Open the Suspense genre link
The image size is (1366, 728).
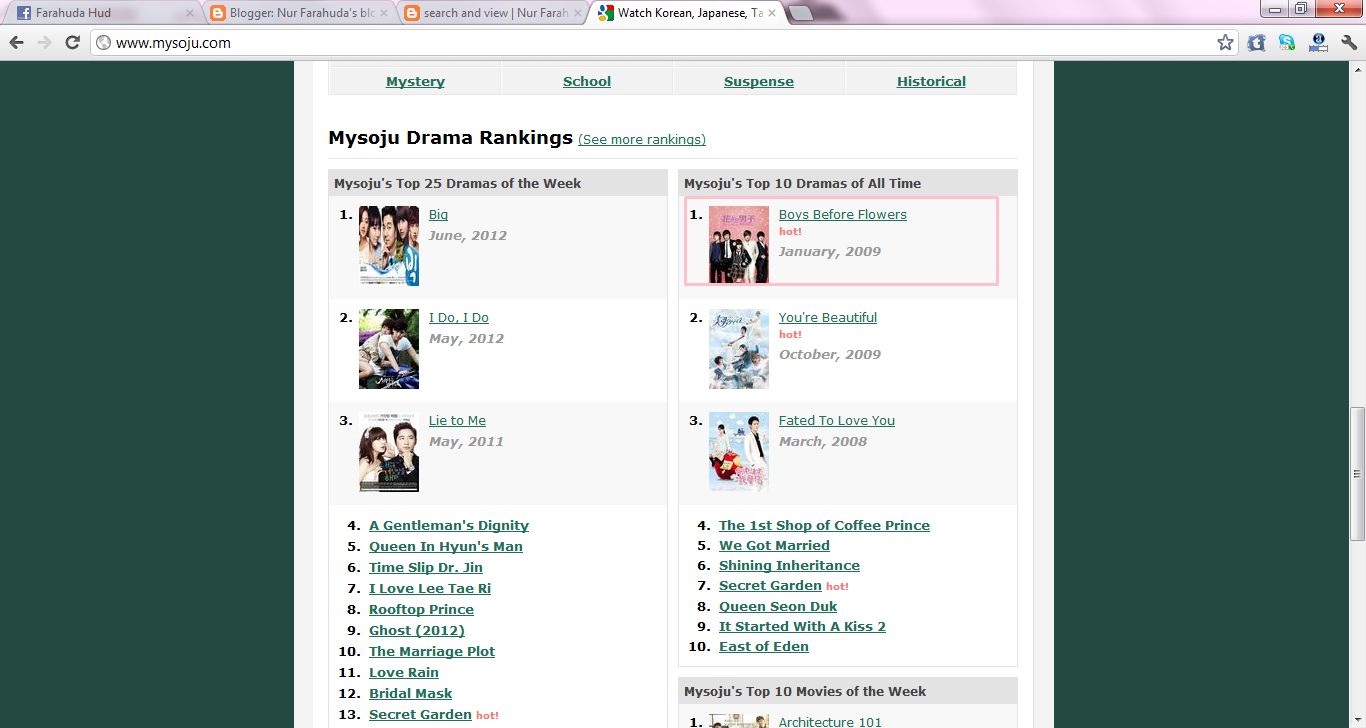[x=759, y=82]
